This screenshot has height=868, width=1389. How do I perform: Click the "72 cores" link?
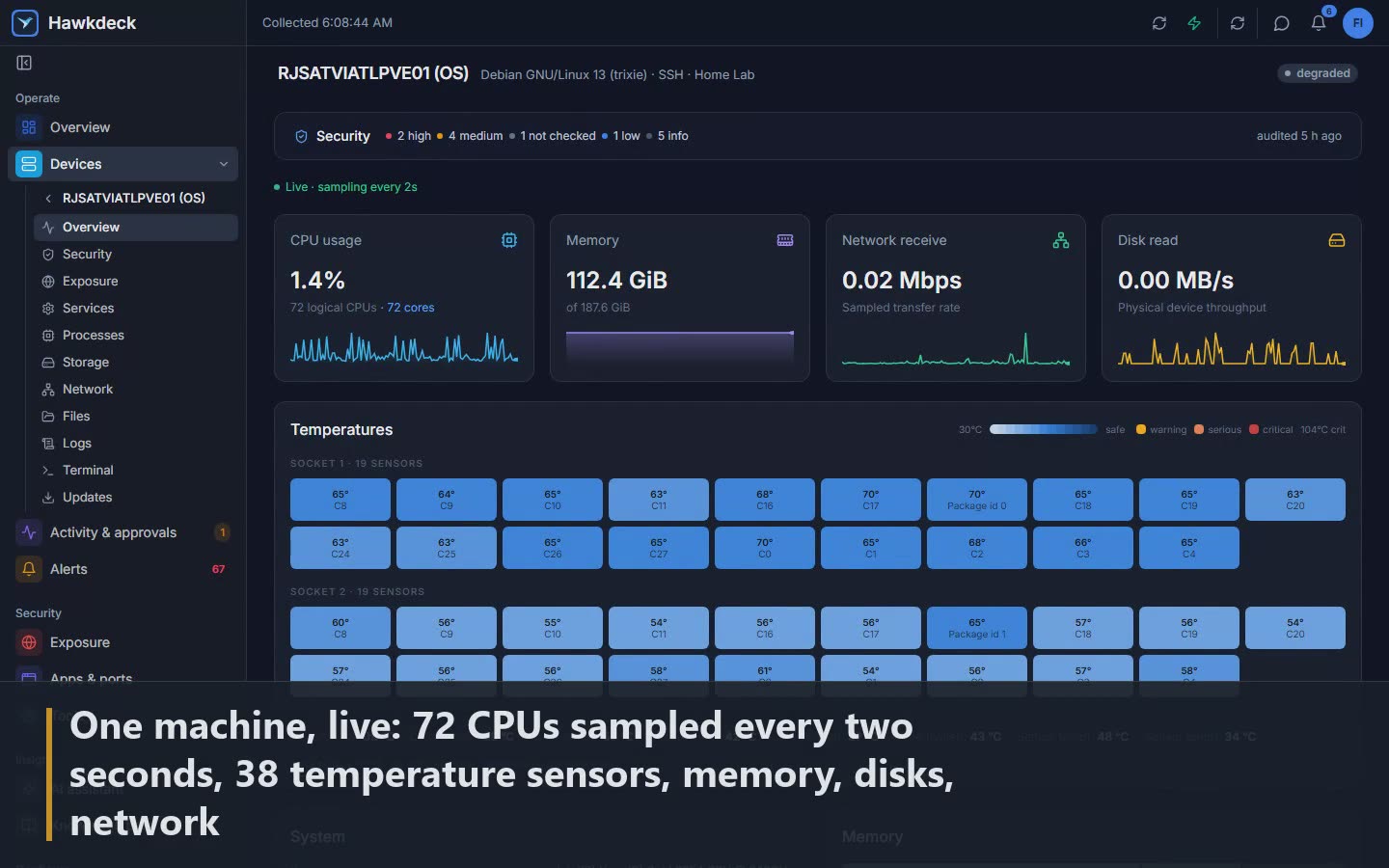click(411, 308)
